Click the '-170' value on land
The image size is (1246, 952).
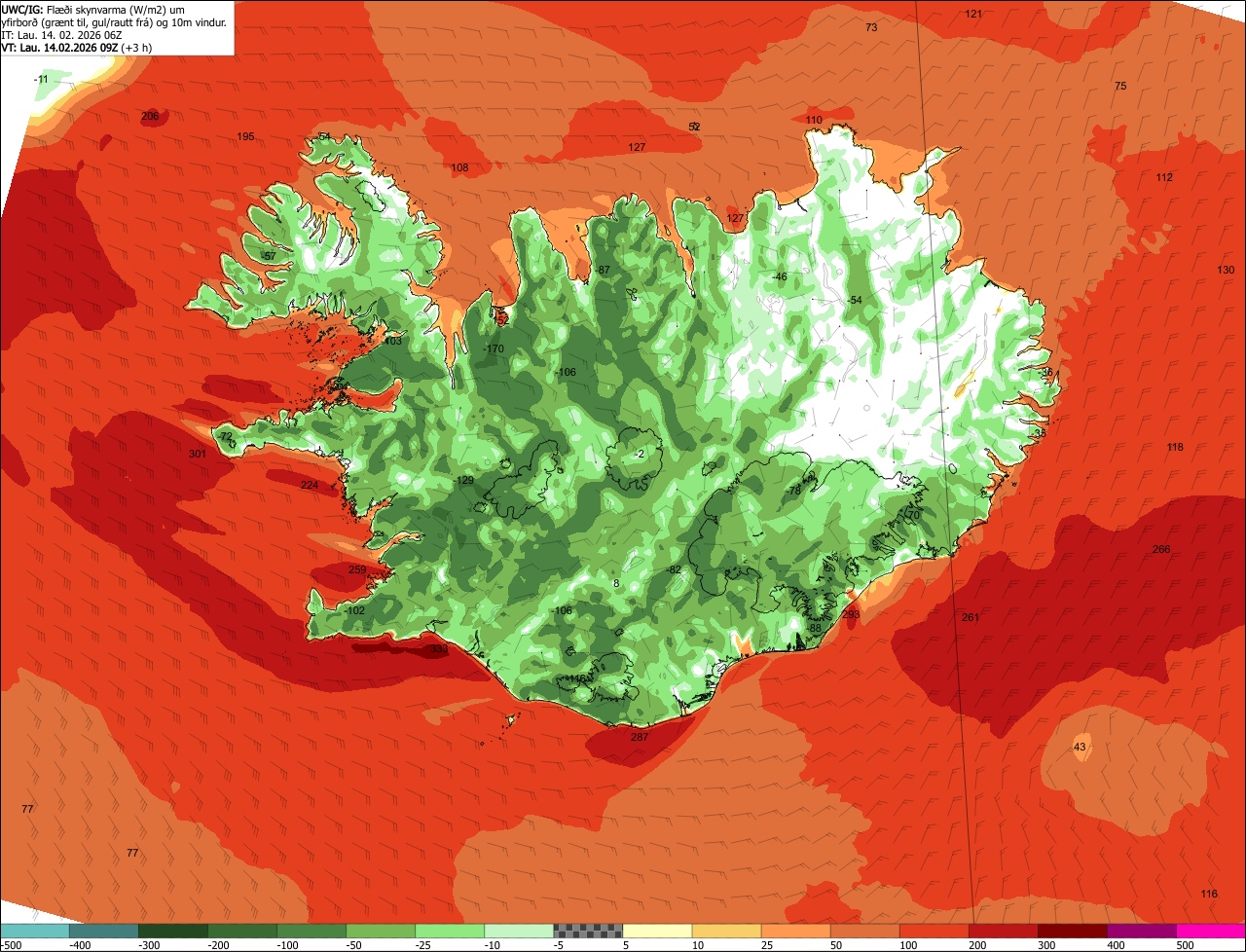[495, 348]
